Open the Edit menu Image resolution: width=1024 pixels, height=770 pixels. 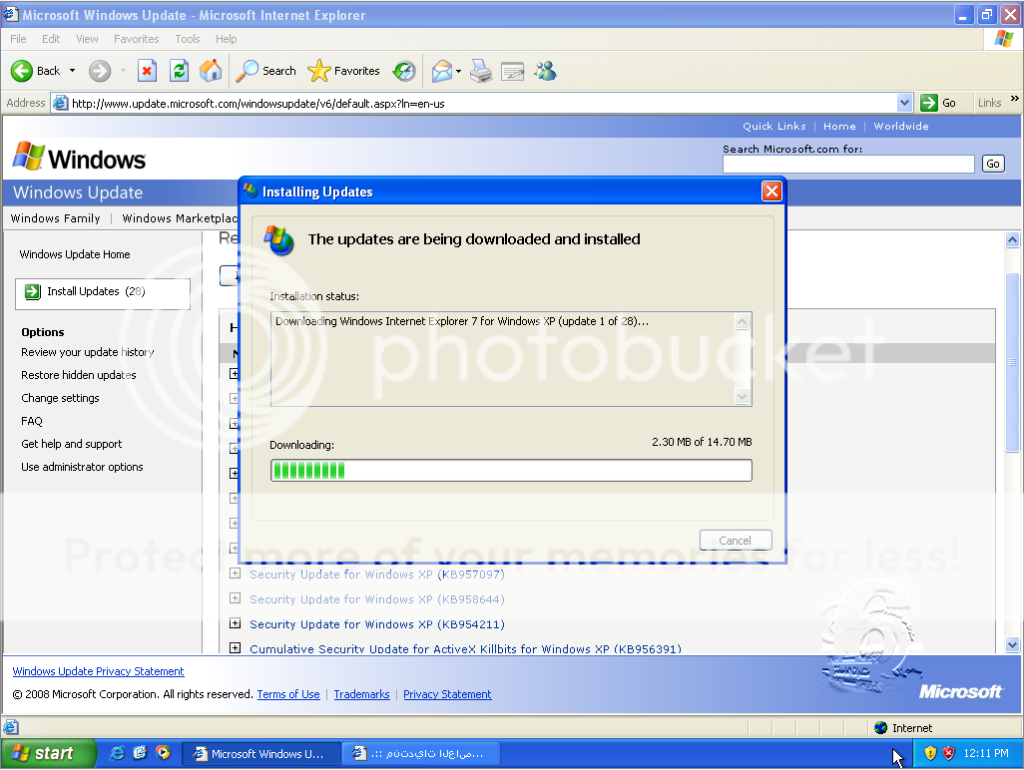51,39
